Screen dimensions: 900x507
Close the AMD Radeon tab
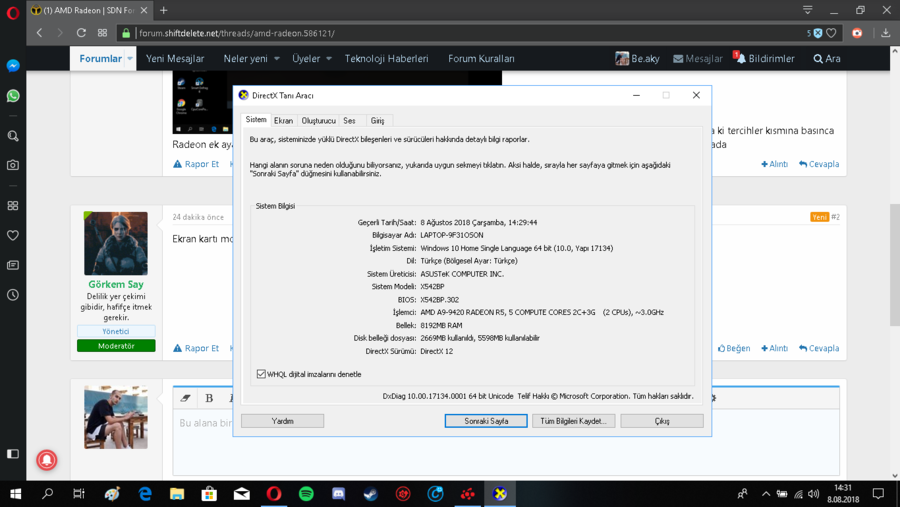click(x=143, y=10)
